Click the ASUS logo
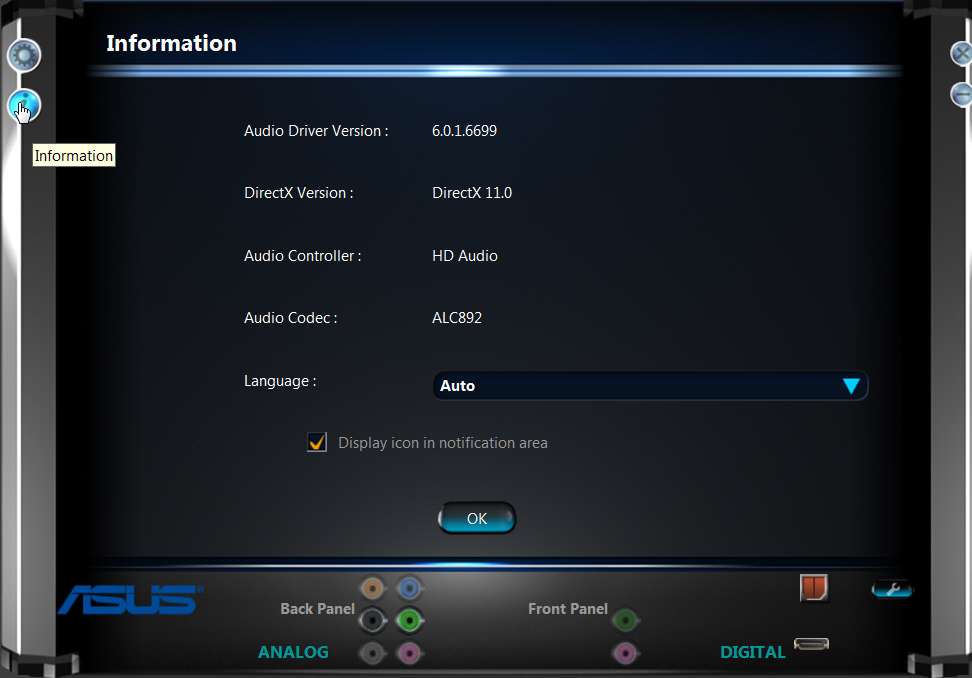972x678 pixels. click(x=131, y=599)
